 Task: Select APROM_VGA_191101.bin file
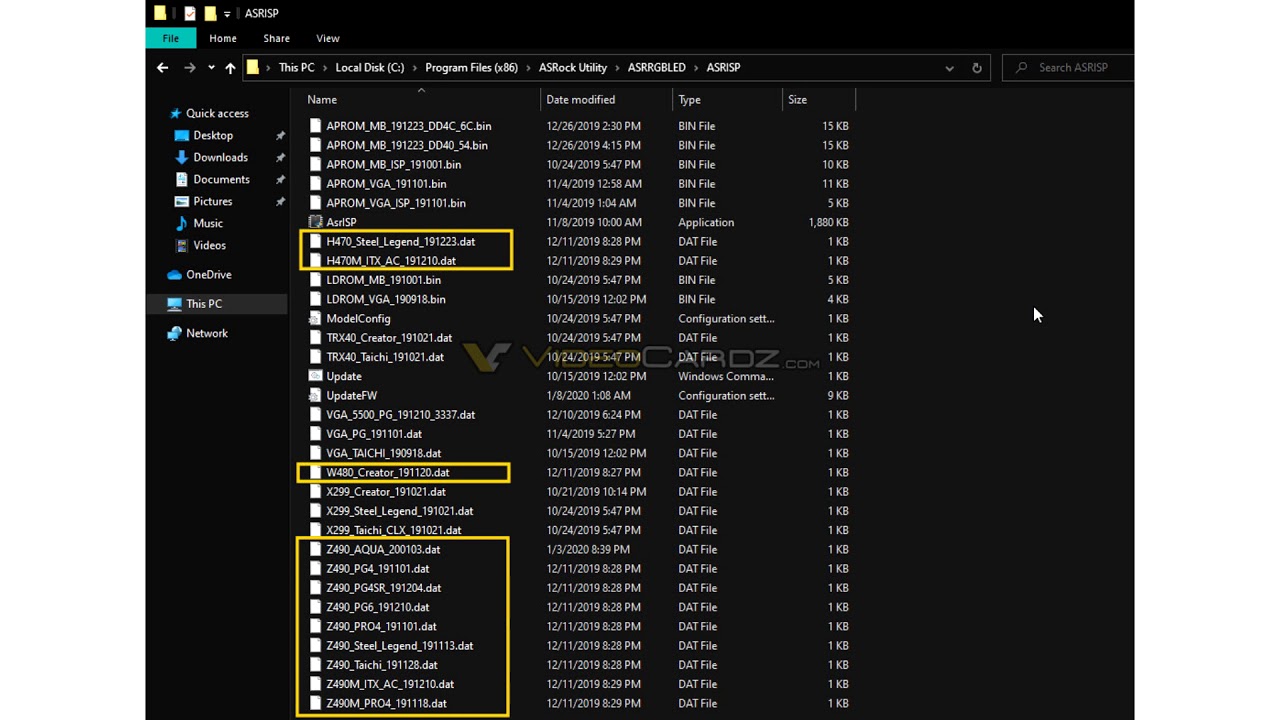[x=386, y=184]
